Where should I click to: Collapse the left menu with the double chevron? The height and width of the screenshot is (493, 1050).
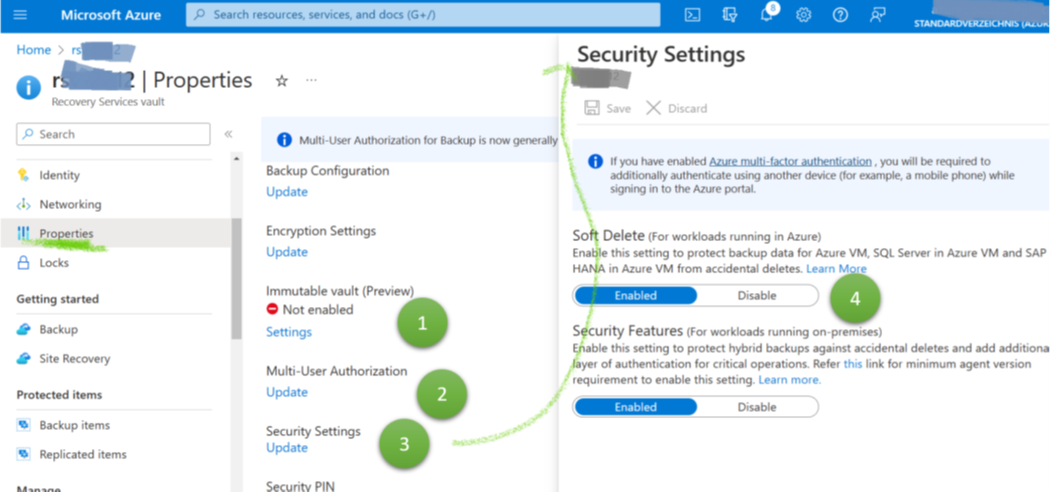[x=228, y=134]
